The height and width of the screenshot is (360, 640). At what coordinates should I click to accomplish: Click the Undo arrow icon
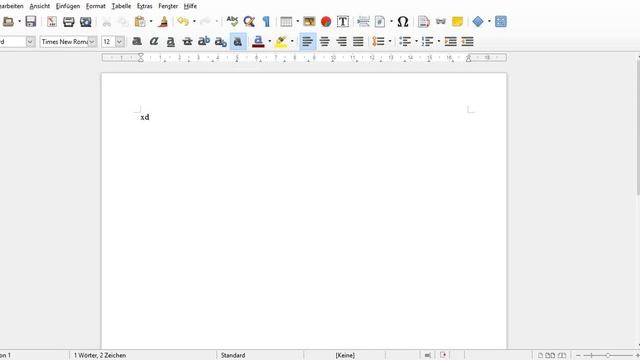(183, 21)
